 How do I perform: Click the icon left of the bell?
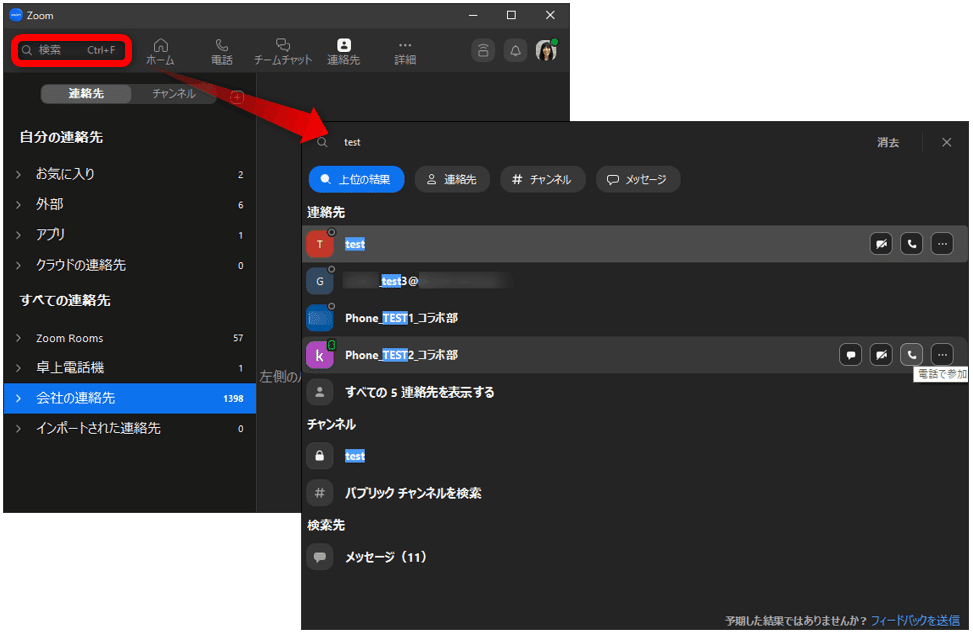(483, 50)
